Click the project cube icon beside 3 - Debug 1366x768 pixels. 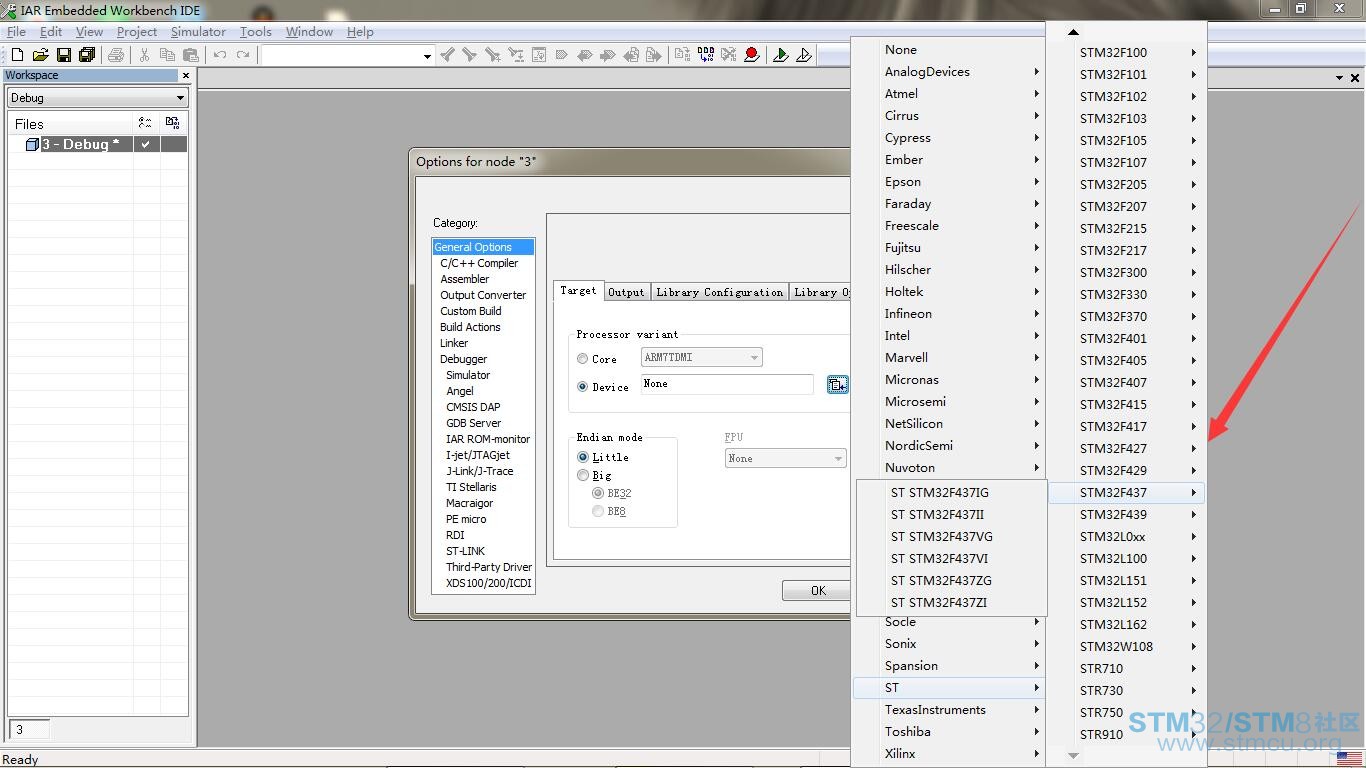pyautogui.click(x=32, y=144)
